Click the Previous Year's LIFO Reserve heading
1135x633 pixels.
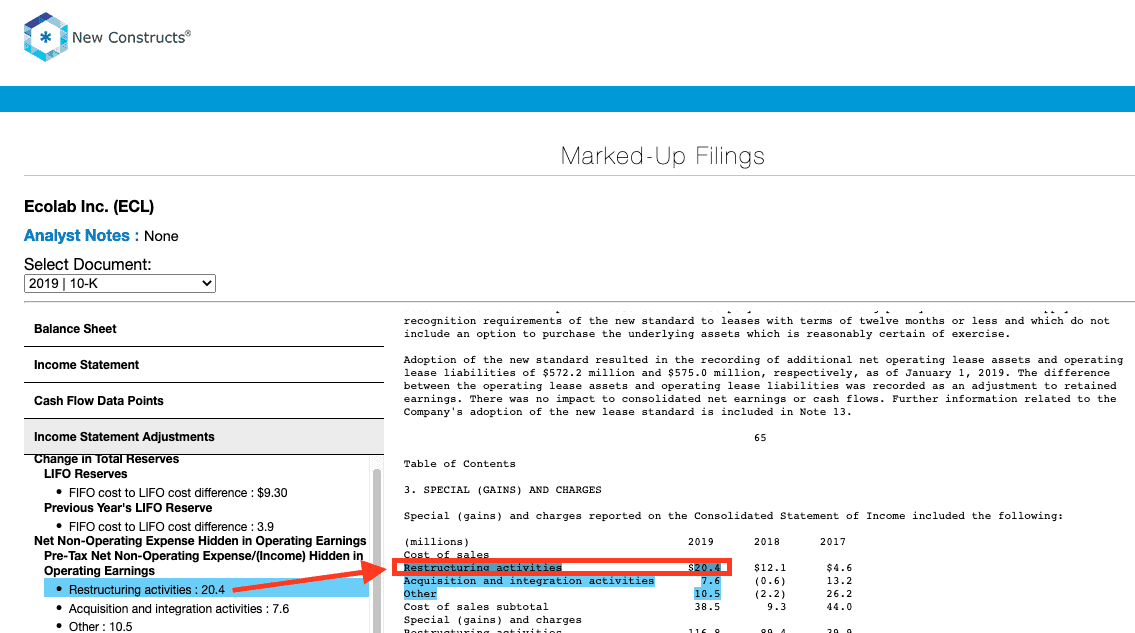(128, 508)
